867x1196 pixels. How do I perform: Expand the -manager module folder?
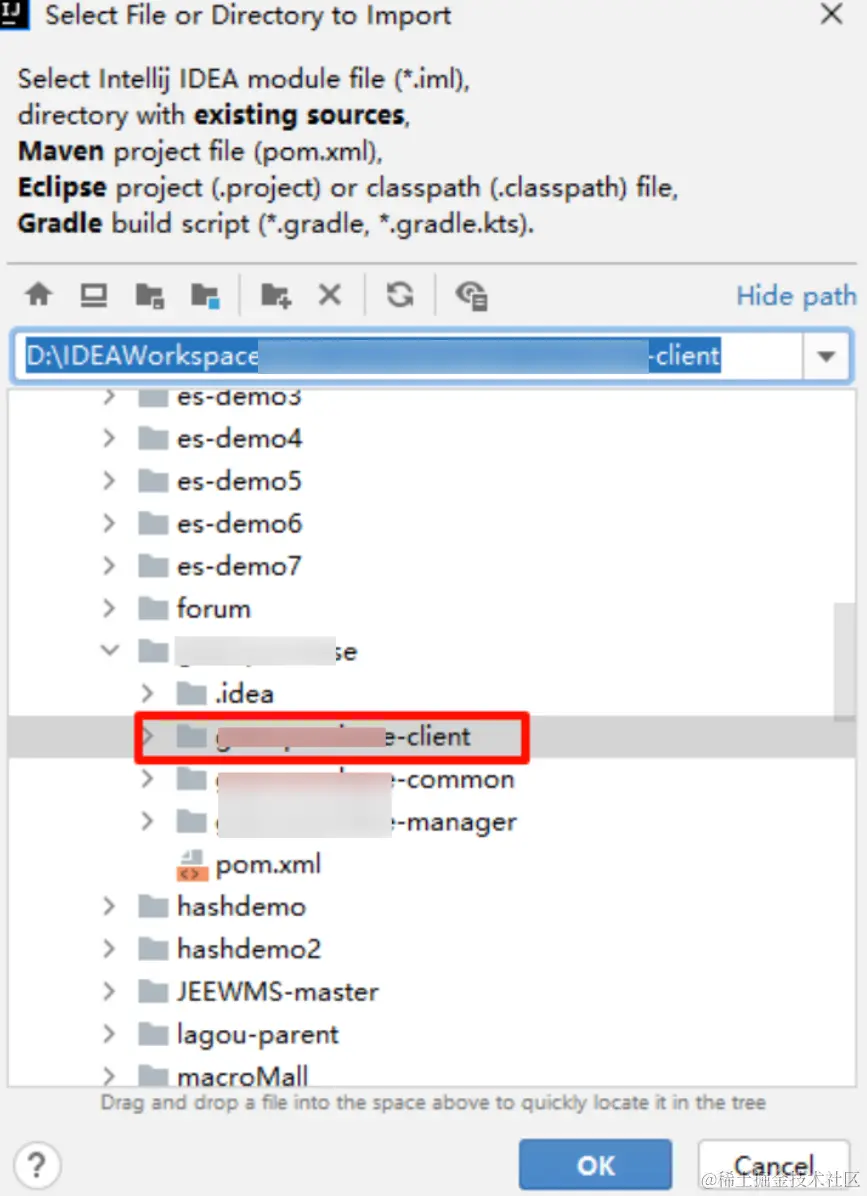click(147, 821)
